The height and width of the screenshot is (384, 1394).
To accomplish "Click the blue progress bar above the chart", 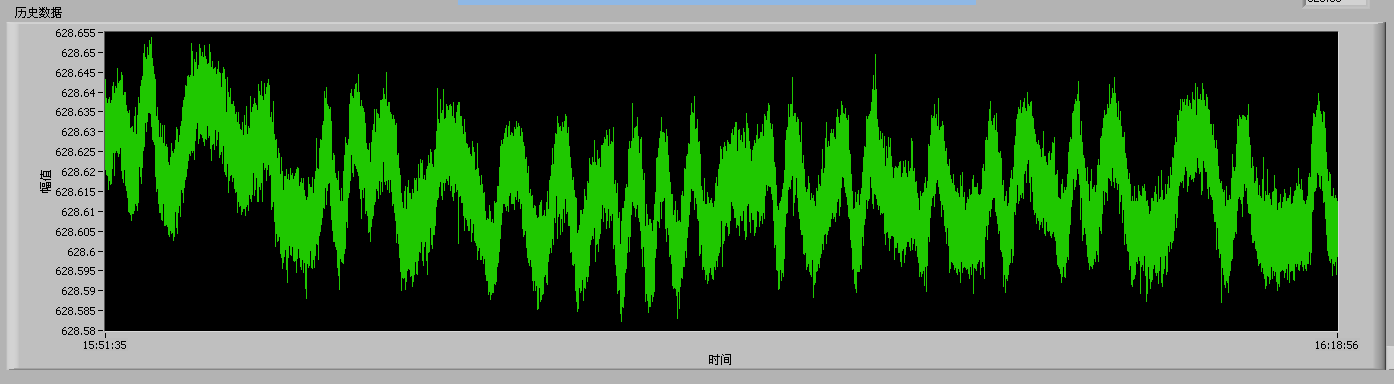I will pos(717,3).
